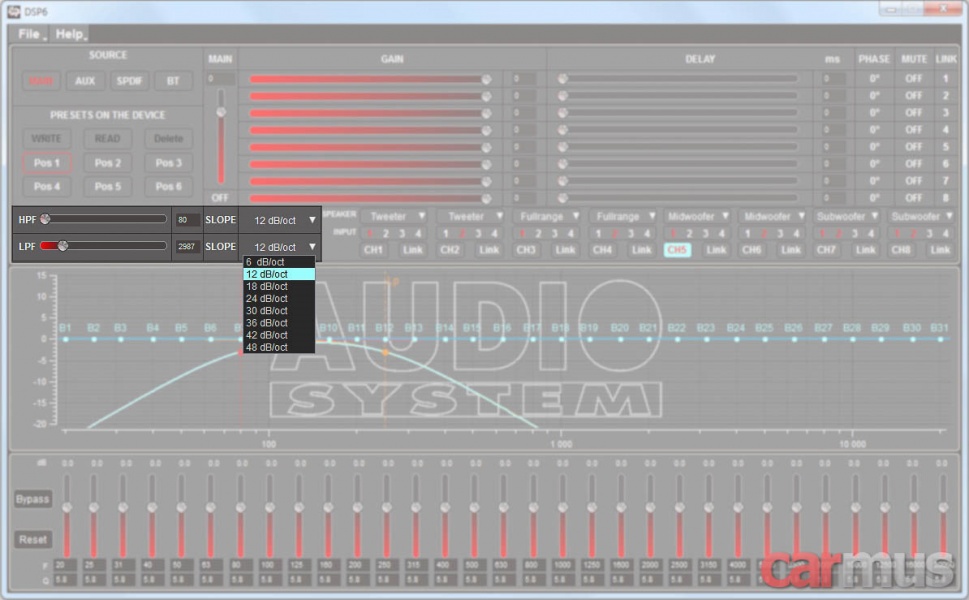Choose 24 dB/oct from the slope list

(279, 298)
